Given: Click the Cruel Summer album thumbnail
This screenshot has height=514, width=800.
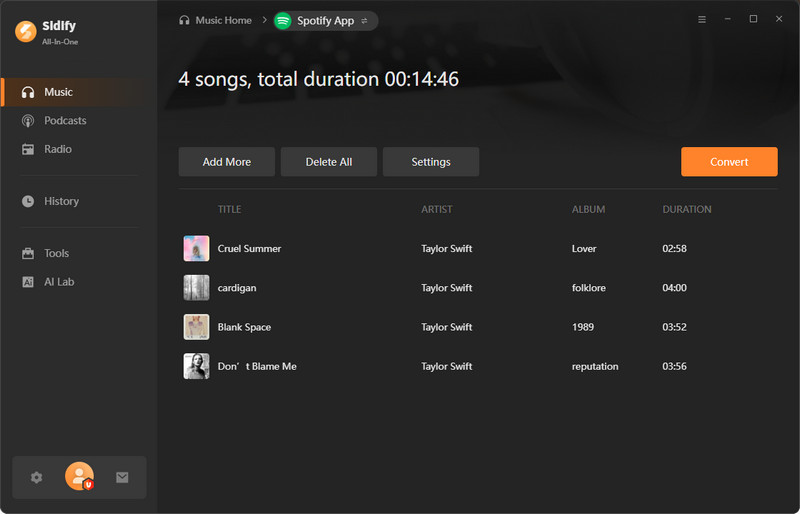Looking at the screenshot, I should tap(196, 249).
